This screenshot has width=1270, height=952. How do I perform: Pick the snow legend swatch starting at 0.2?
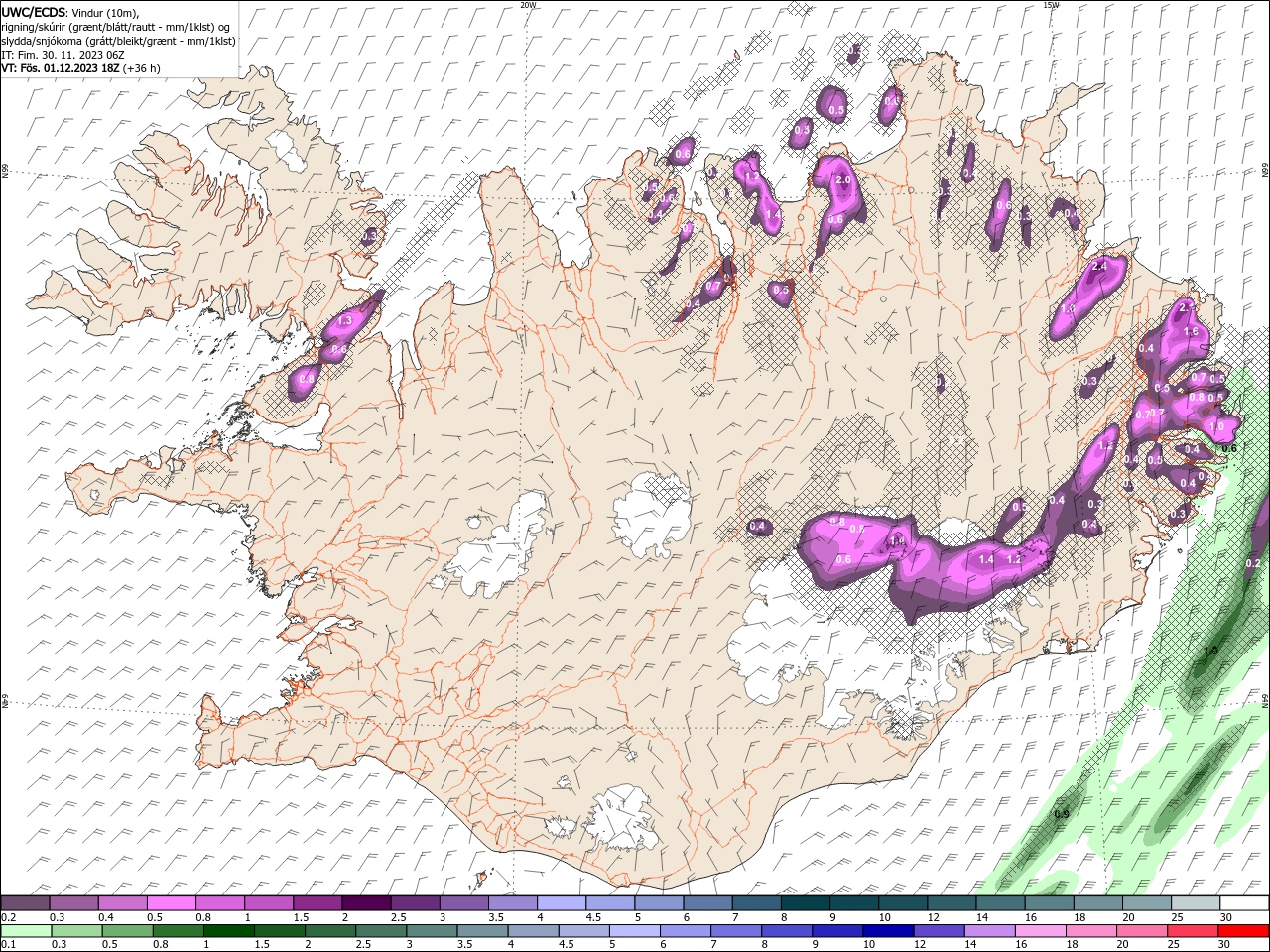[x=25, y=903]
